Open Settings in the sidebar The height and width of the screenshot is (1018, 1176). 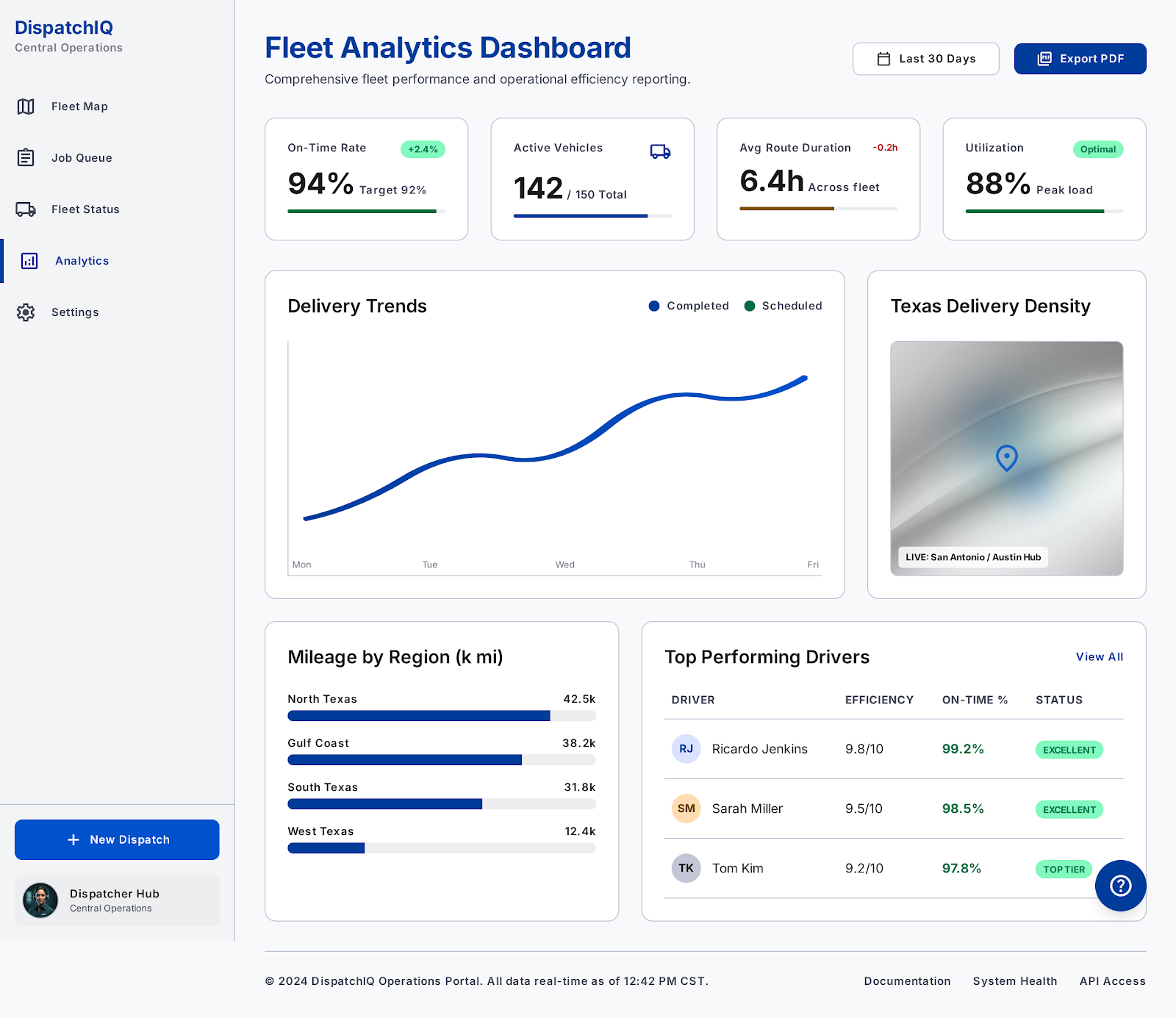coord(118,312)
